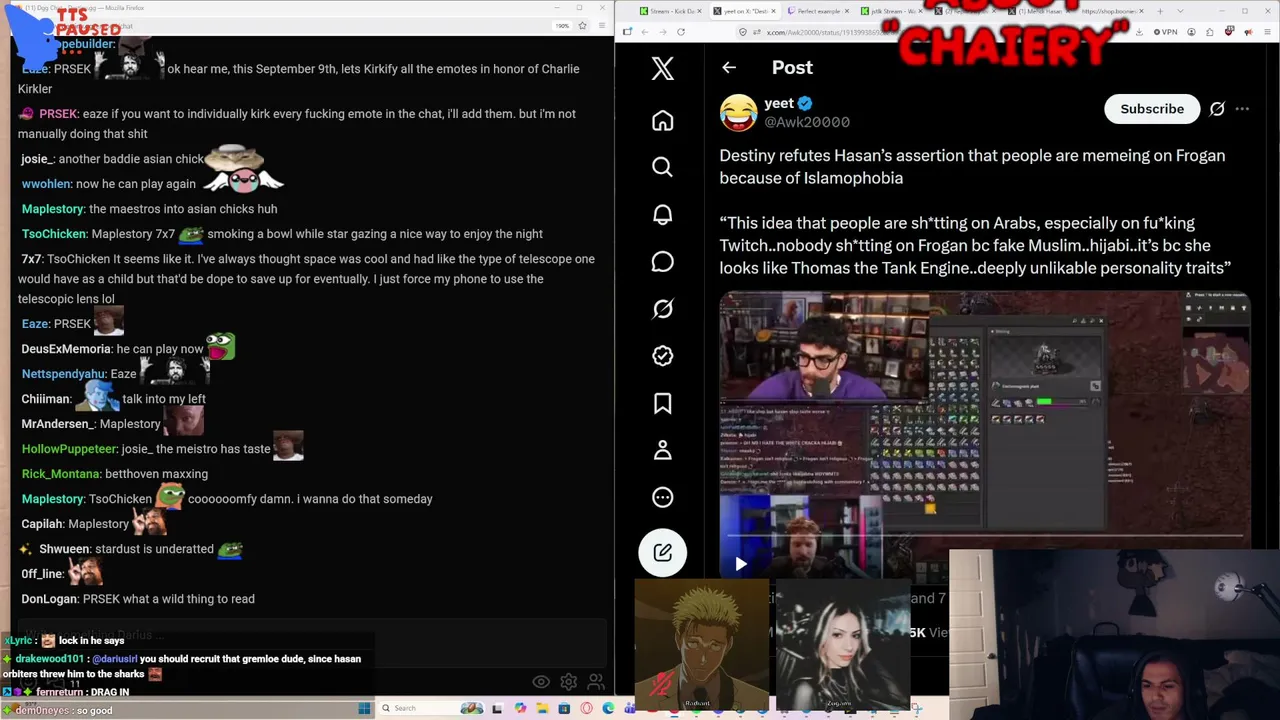Viewport: 1280px width, 720px height.
Task: Open Bookmarks in X sidebar
Action: click(662, 403)
